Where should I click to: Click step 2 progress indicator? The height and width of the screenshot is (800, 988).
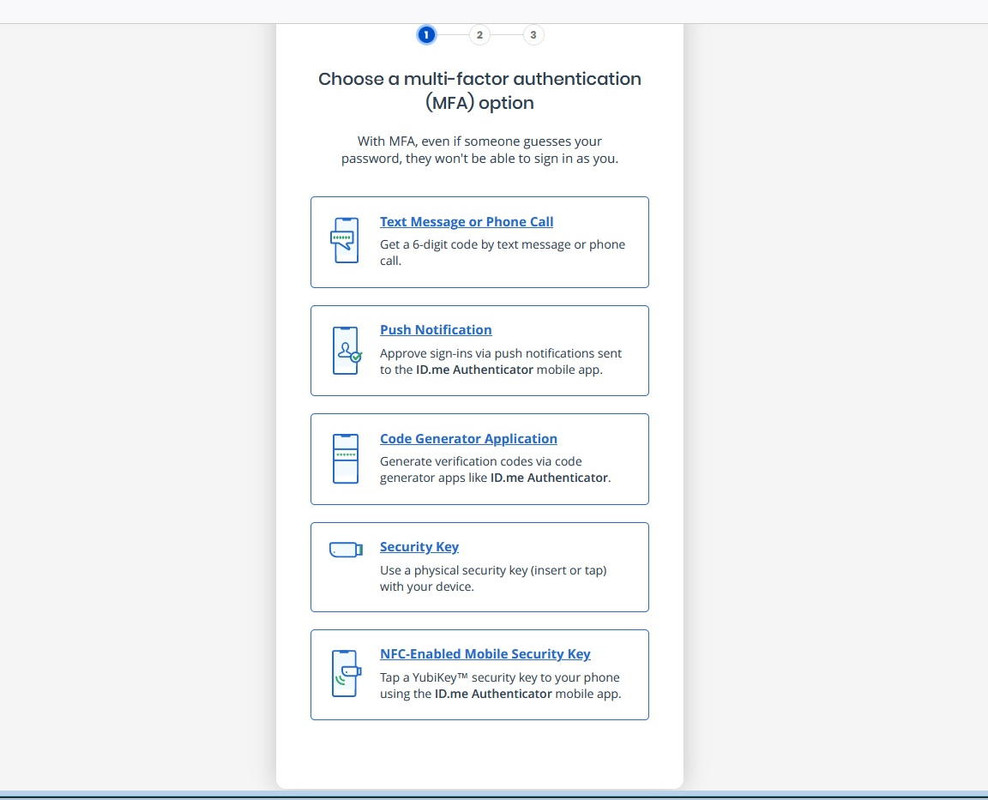pos(480,35)
